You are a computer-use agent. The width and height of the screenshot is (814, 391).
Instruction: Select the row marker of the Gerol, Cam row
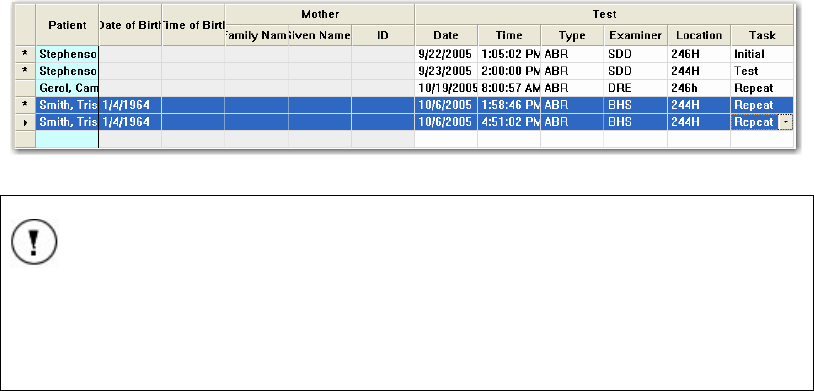click(25, 88)
